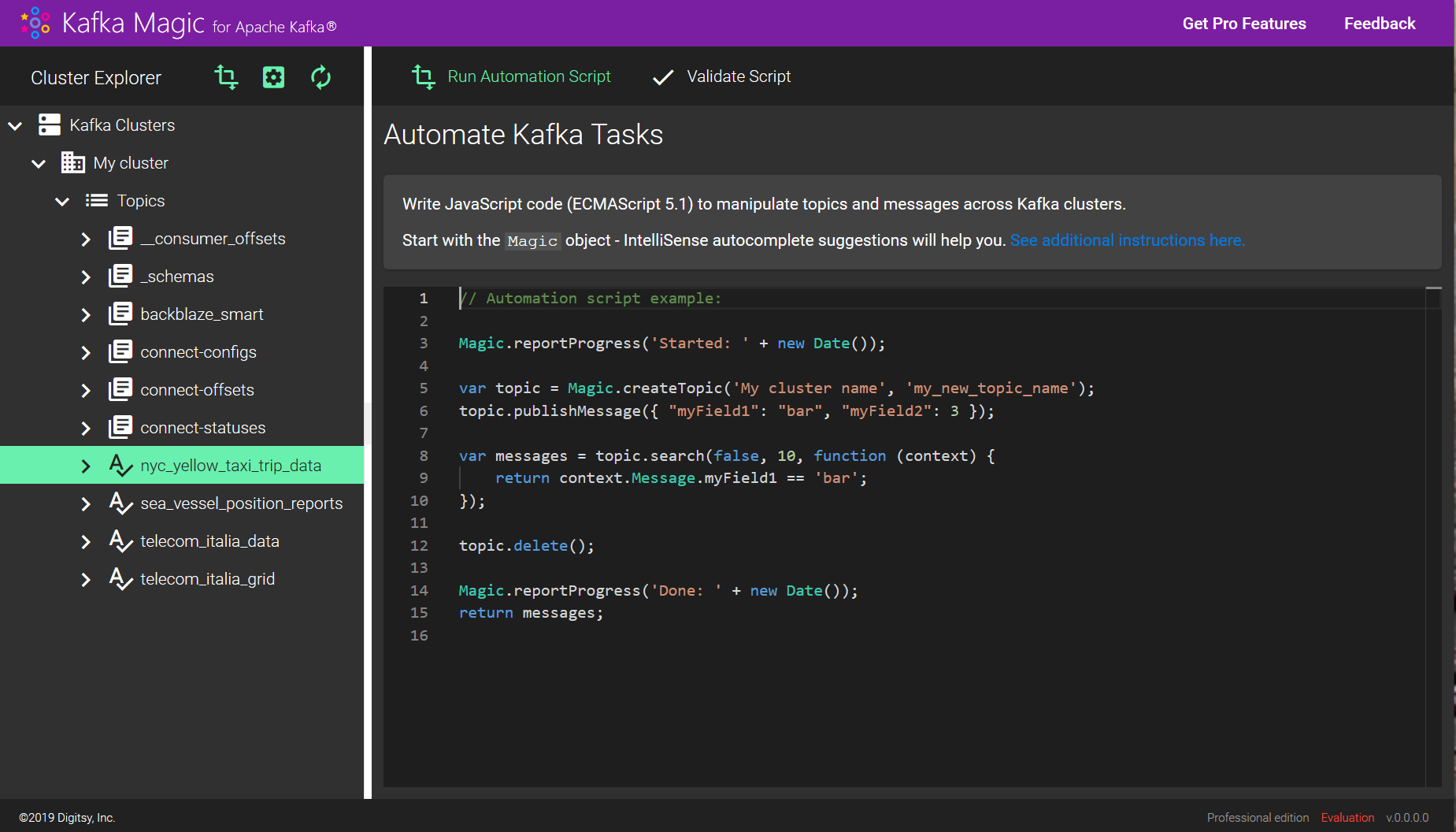Image resolution: width=1456 pixels, height=832 pixels.
Task: Select the __consumer_offsets topic name
Action: click(213, 239)
